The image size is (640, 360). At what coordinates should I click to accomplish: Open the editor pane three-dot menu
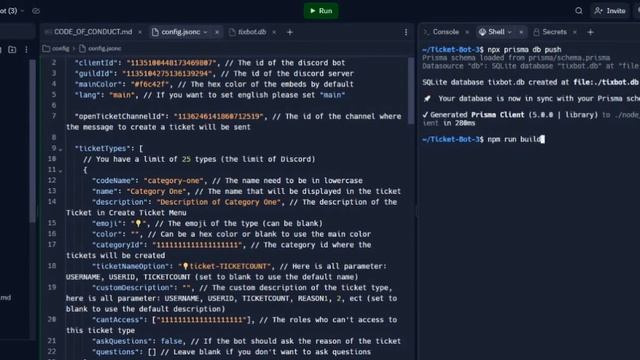[406, 32]
